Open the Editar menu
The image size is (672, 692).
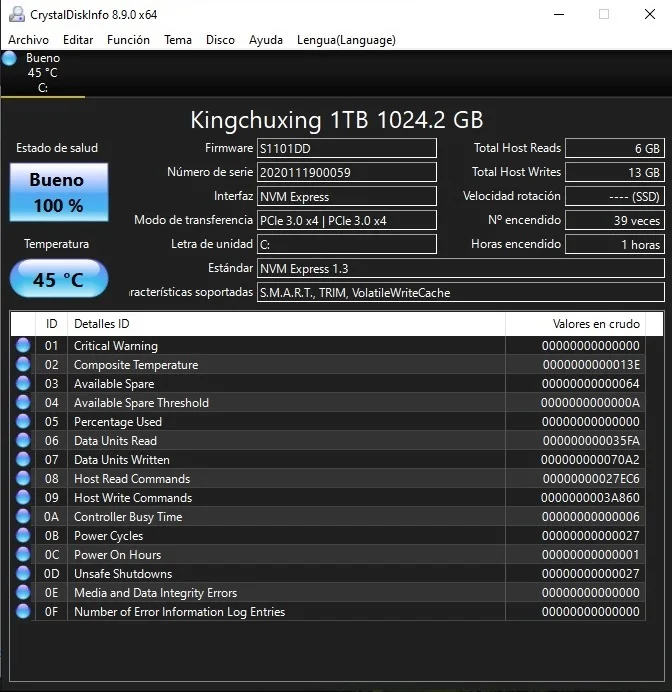78,40
